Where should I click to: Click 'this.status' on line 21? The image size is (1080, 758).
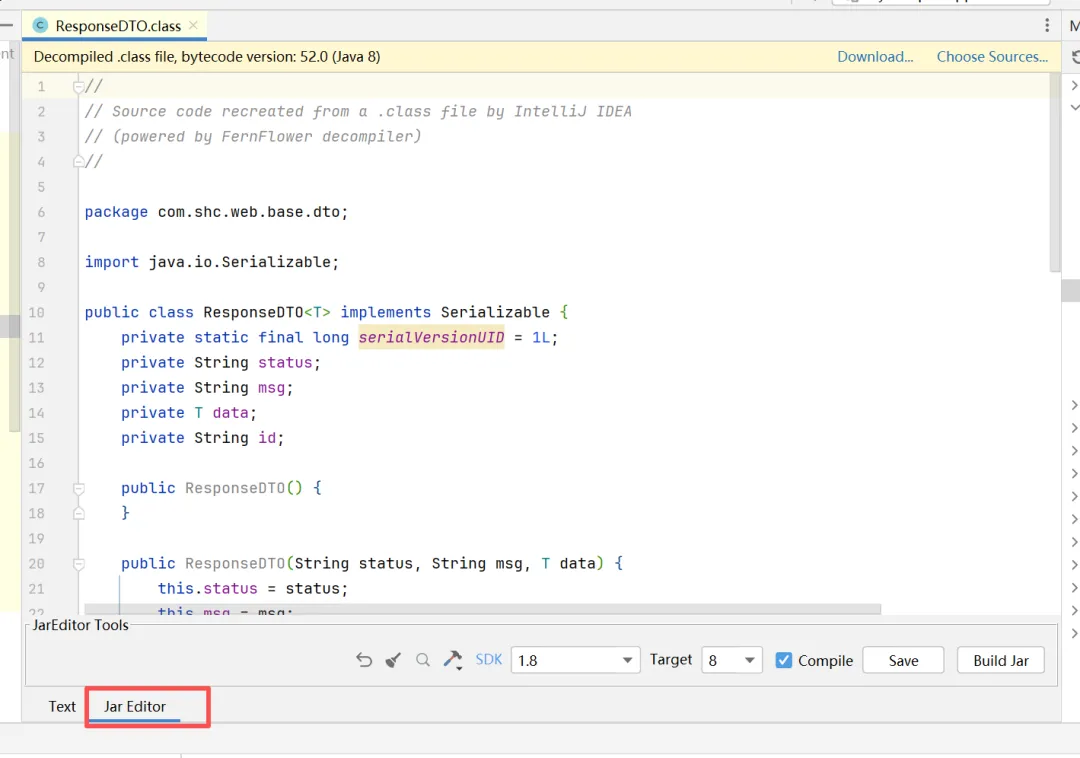207,589
